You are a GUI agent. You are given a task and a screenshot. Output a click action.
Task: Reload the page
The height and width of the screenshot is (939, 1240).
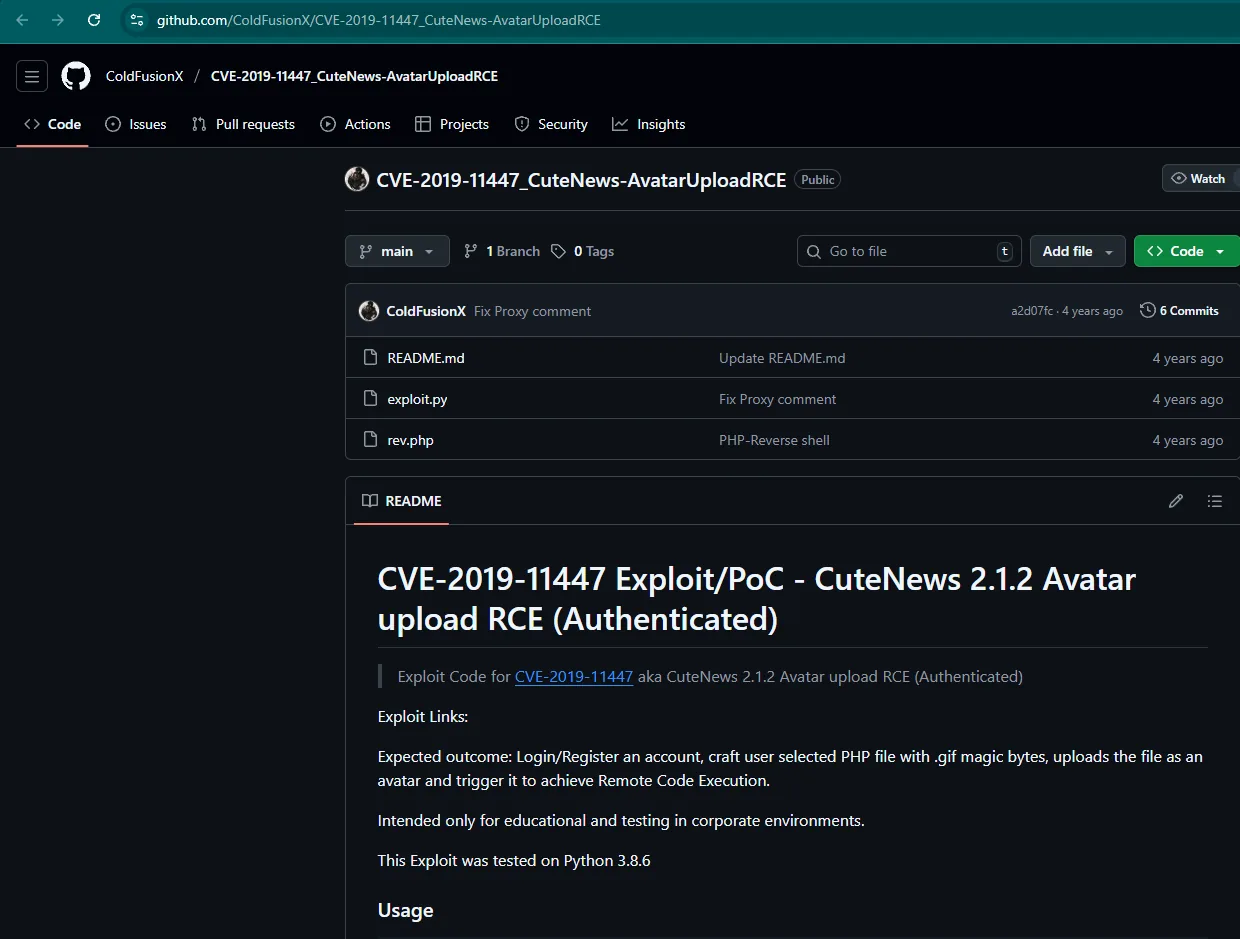94,20
